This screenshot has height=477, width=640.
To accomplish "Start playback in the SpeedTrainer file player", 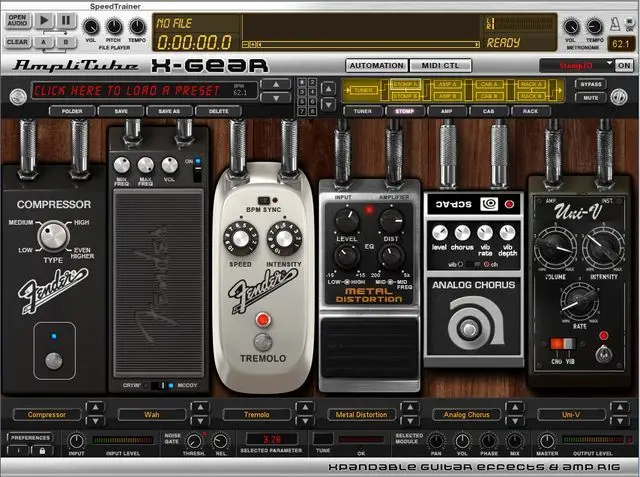I will click(44, 20).
